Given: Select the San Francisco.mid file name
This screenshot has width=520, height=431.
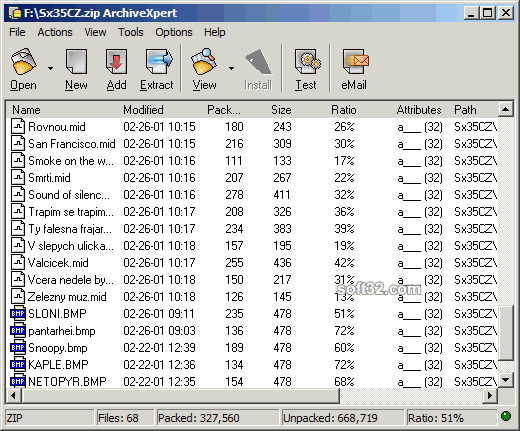Looking at the screenshot, I should click(x=72, y=144).
